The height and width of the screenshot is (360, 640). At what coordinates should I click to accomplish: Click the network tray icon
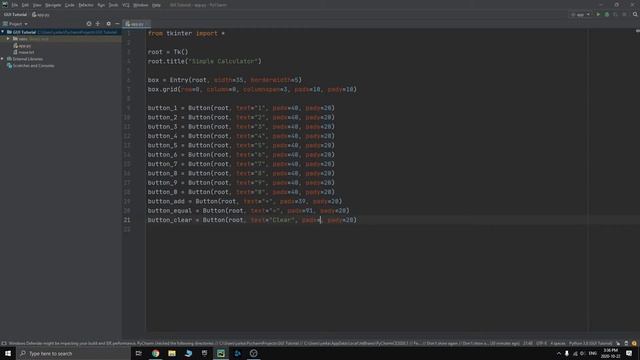576,353
